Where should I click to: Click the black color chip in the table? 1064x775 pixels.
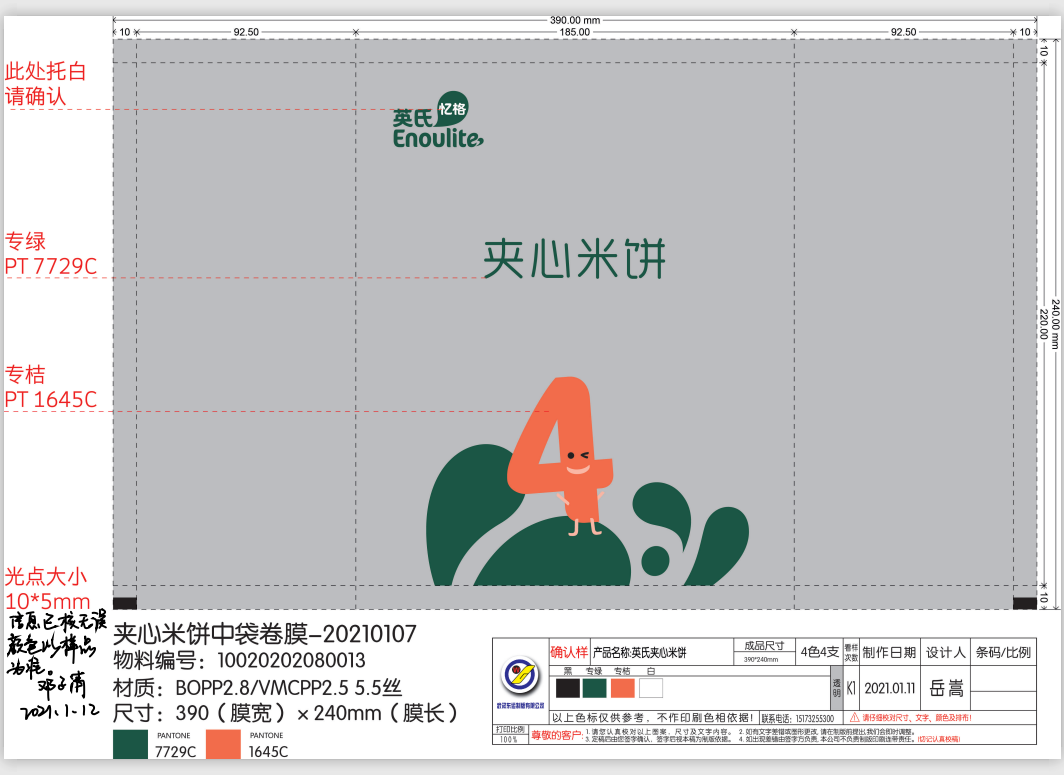click(x=567, y=688)
